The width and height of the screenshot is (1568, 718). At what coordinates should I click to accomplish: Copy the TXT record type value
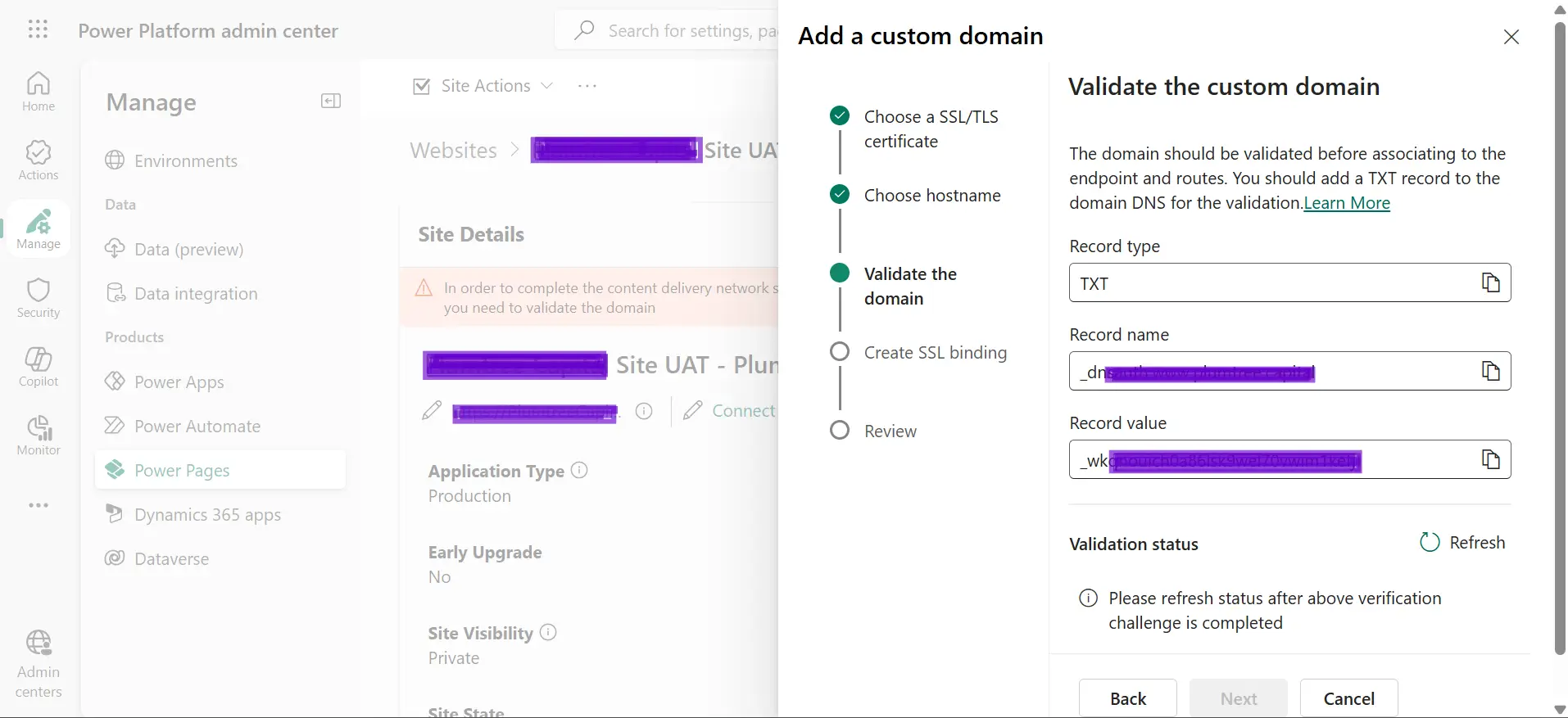[1490, 283]
